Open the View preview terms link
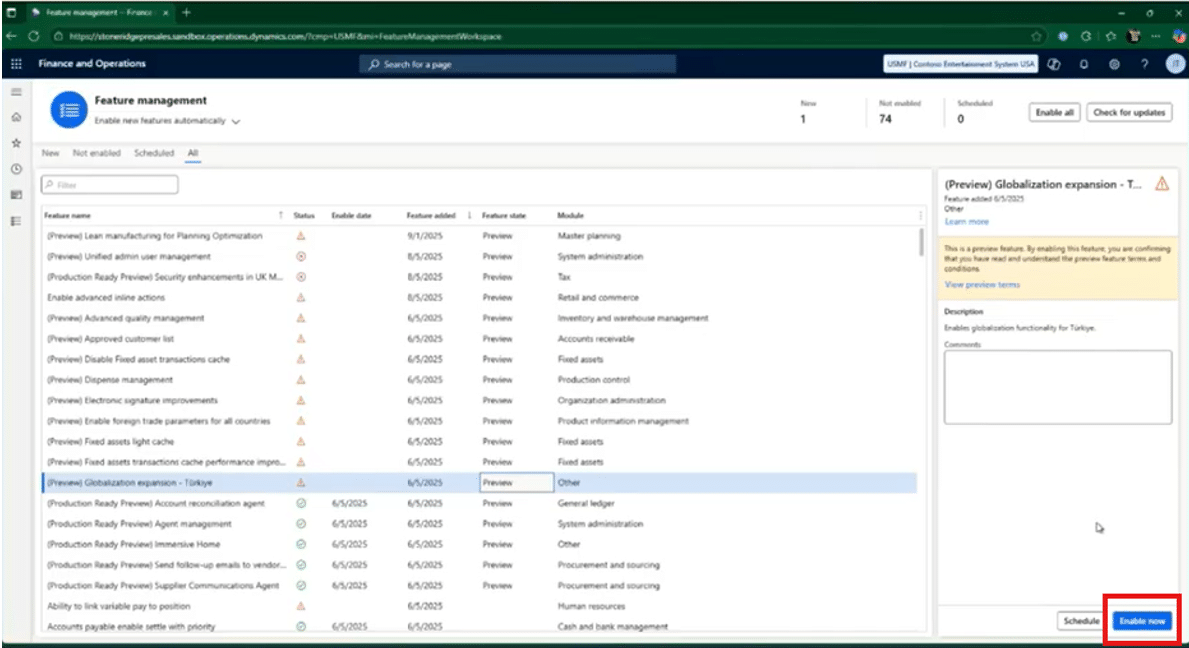The image size is (1189, 648). [x=982, y=285]
